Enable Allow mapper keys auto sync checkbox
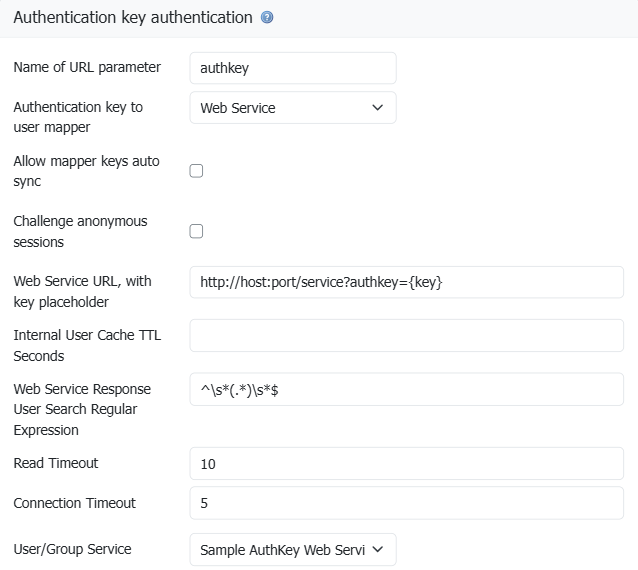Image resolution: width=638 pixels, height=570 pixels. [x=196, y=171]
